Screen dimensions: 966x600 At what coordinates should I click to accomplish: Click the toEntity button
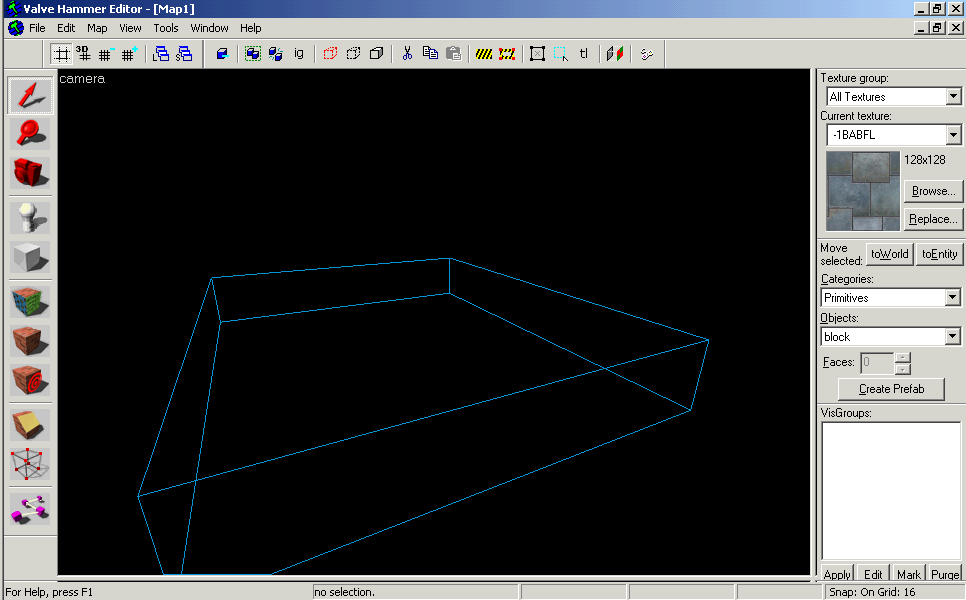tap(940, 254)
